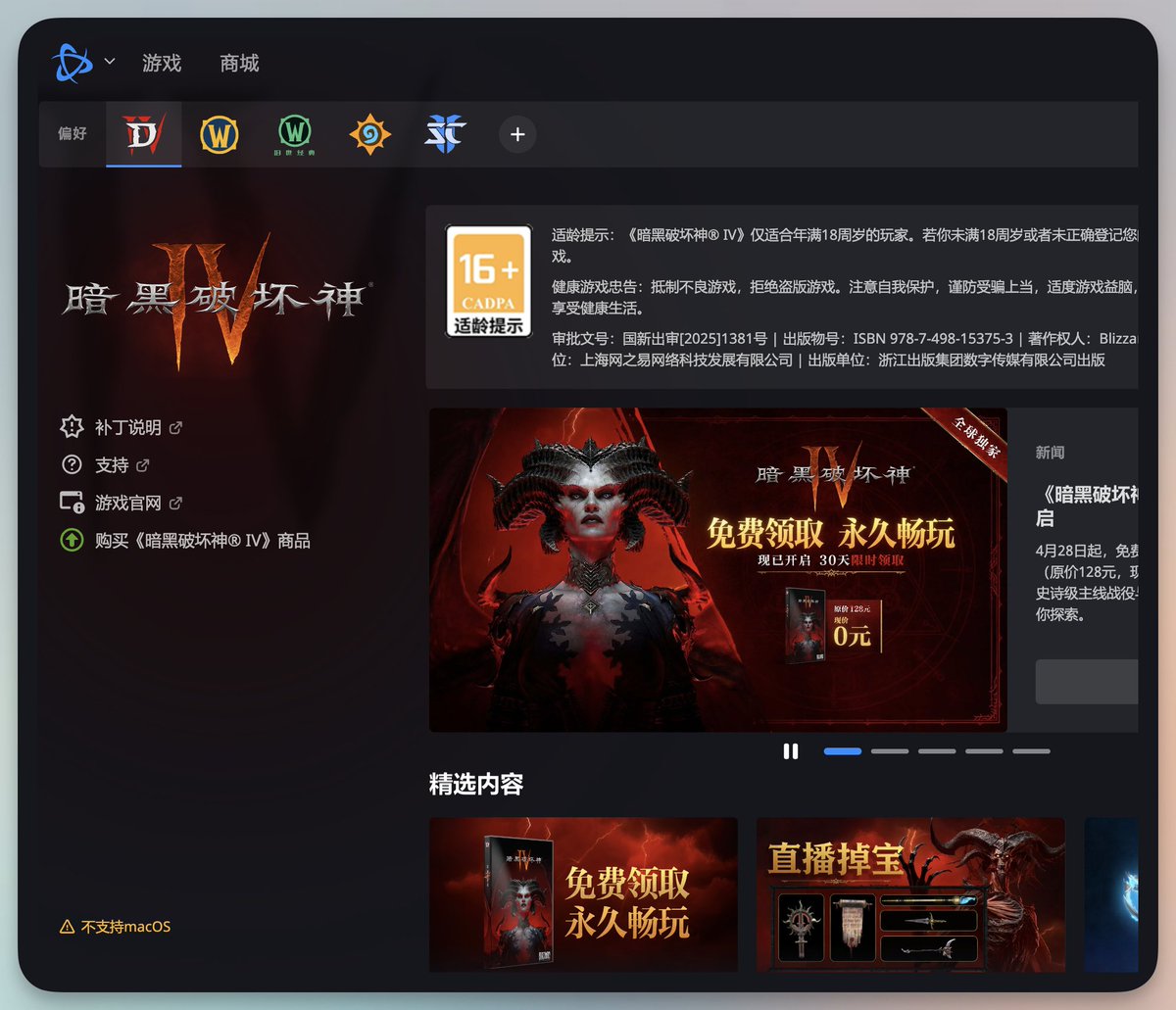Screen dimensions: 1176x1010
Task: Click external link icon beside 补丁说明
Action: click(x=176, y=428)
